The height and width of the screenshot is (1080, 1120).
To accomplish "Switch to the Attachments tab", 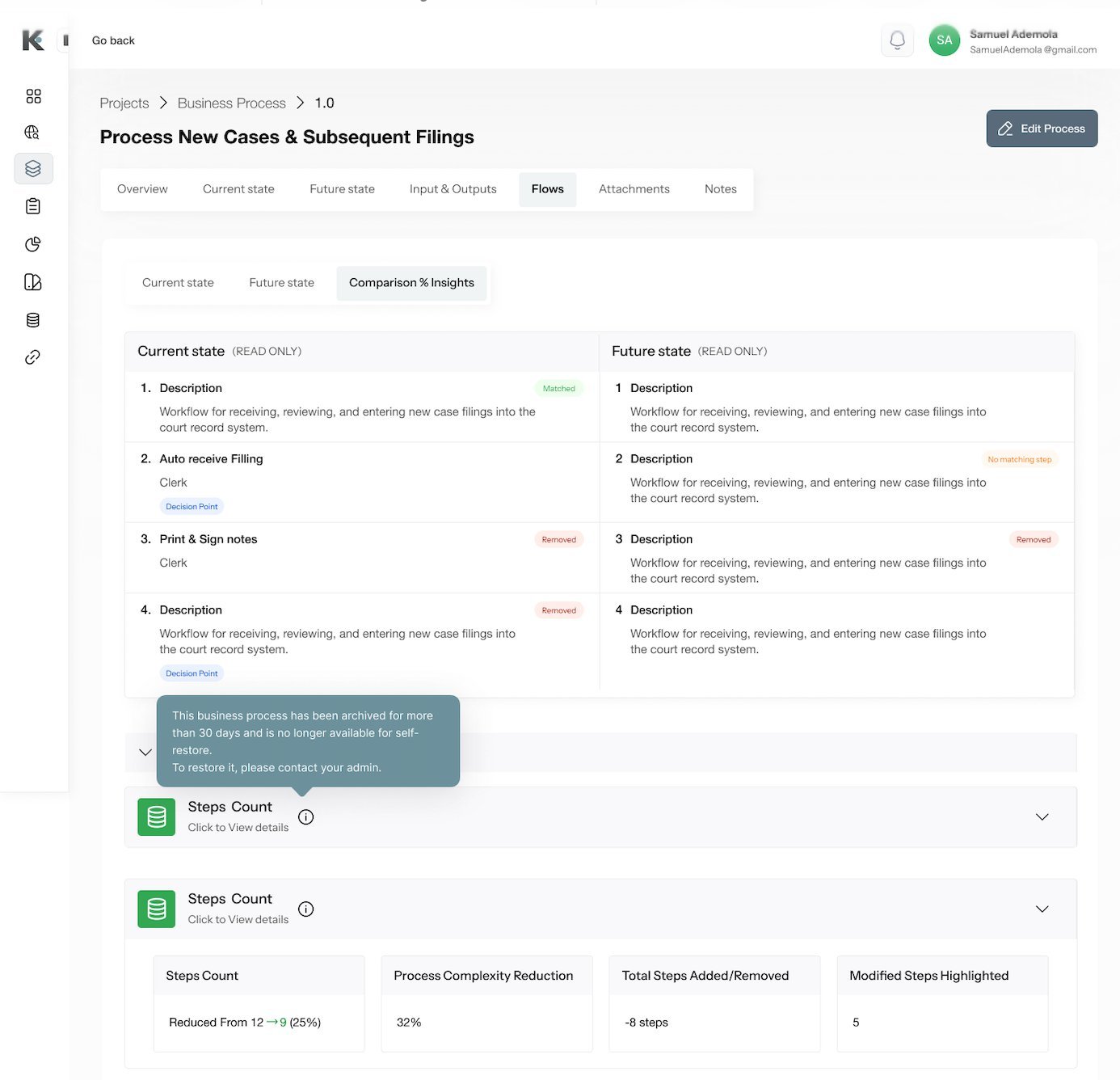I will tap(634, 188).
